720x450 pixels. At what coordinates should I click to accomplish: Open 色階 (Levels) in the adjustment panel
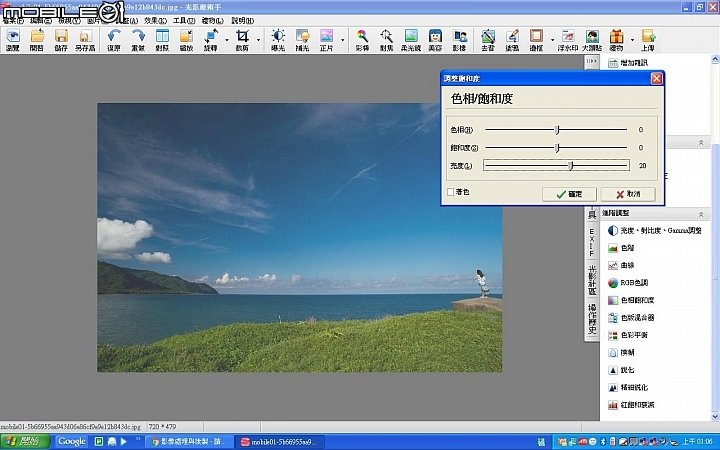coord(627,248)
